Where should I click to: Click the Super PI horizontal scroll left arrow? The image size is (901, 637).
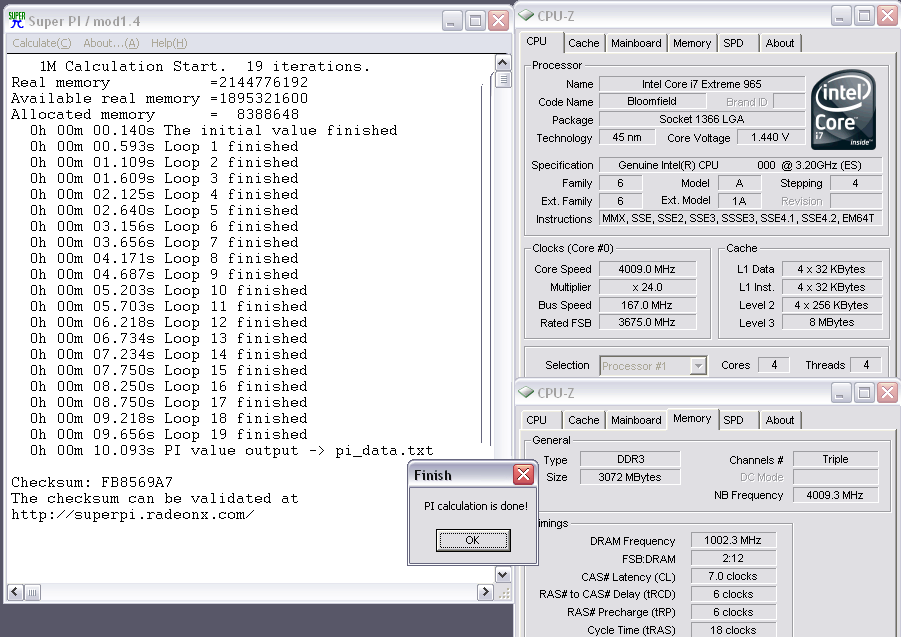[x=16, y=592]
